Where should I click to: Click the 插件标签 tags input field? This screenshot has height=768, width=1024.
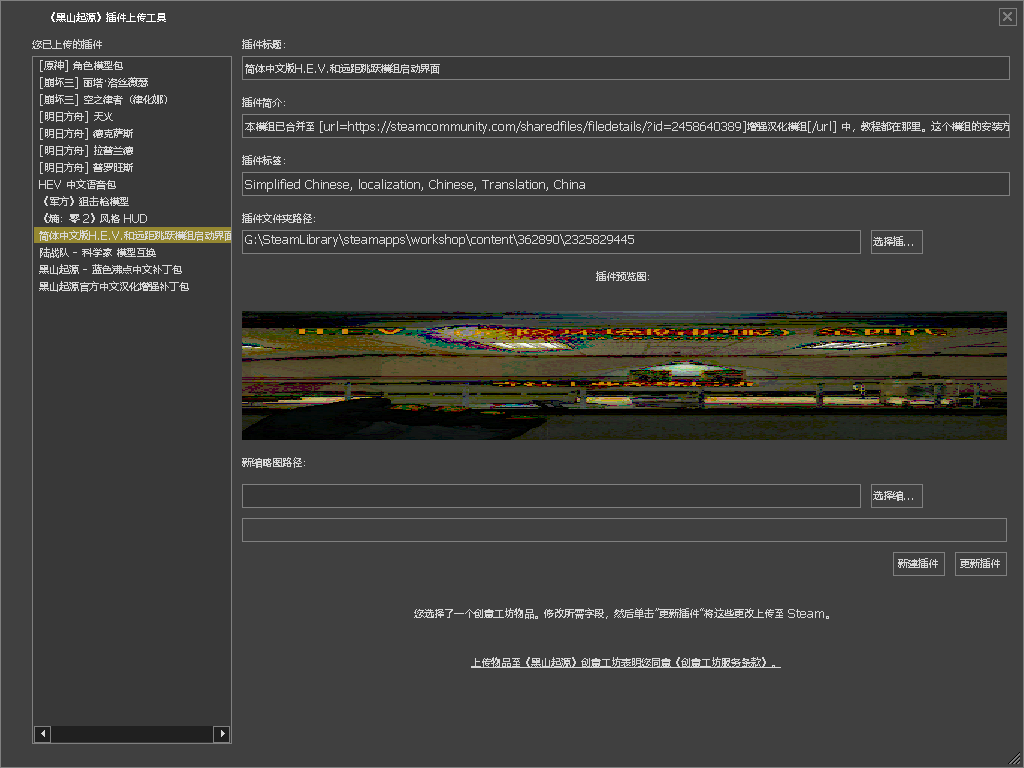626,184
